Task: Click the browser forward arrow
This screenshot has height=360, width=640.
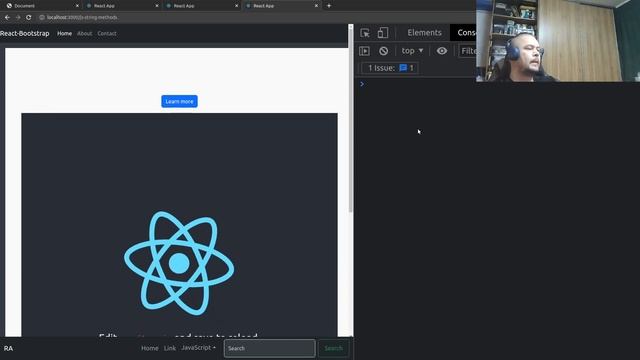Action: coord(18,18)
